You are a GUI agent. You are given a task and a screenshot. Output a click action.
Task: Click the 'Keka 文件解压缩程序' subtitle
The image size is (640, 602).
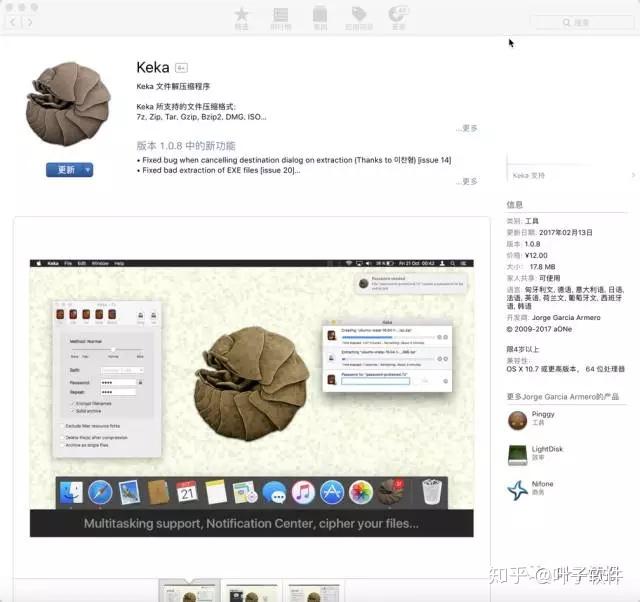173,87
